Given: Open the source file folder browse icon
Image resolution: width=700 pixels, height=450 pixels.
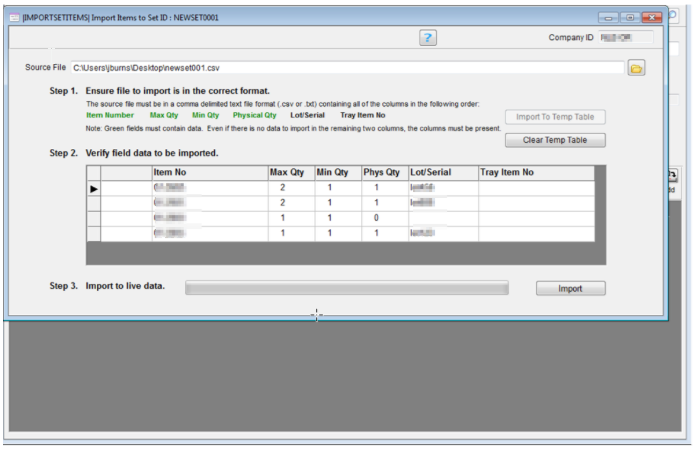Looking at the screenshot, I should pos(636,68).
